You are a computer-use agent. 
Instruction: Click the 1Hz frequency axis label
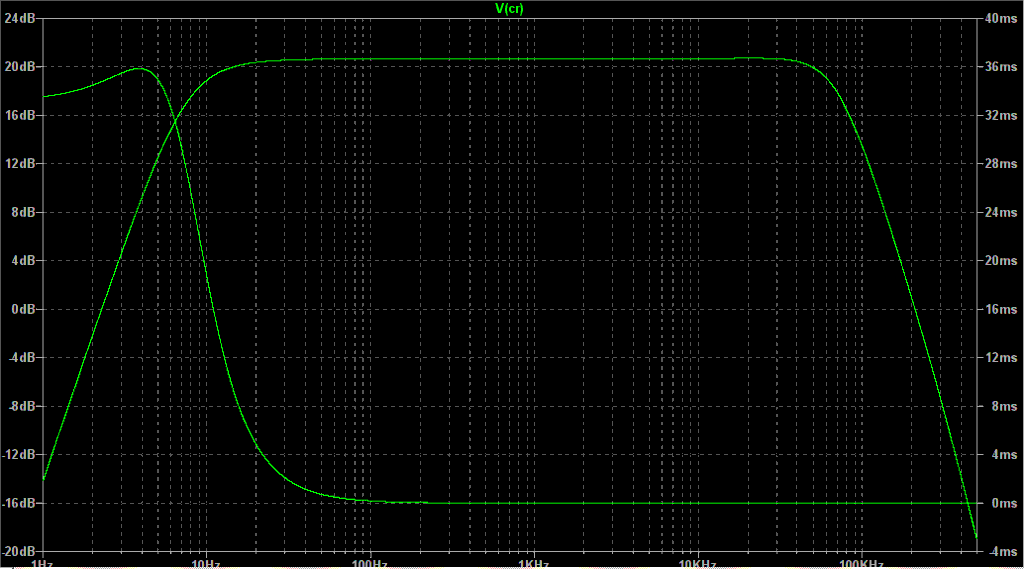[x=42, y=564]
